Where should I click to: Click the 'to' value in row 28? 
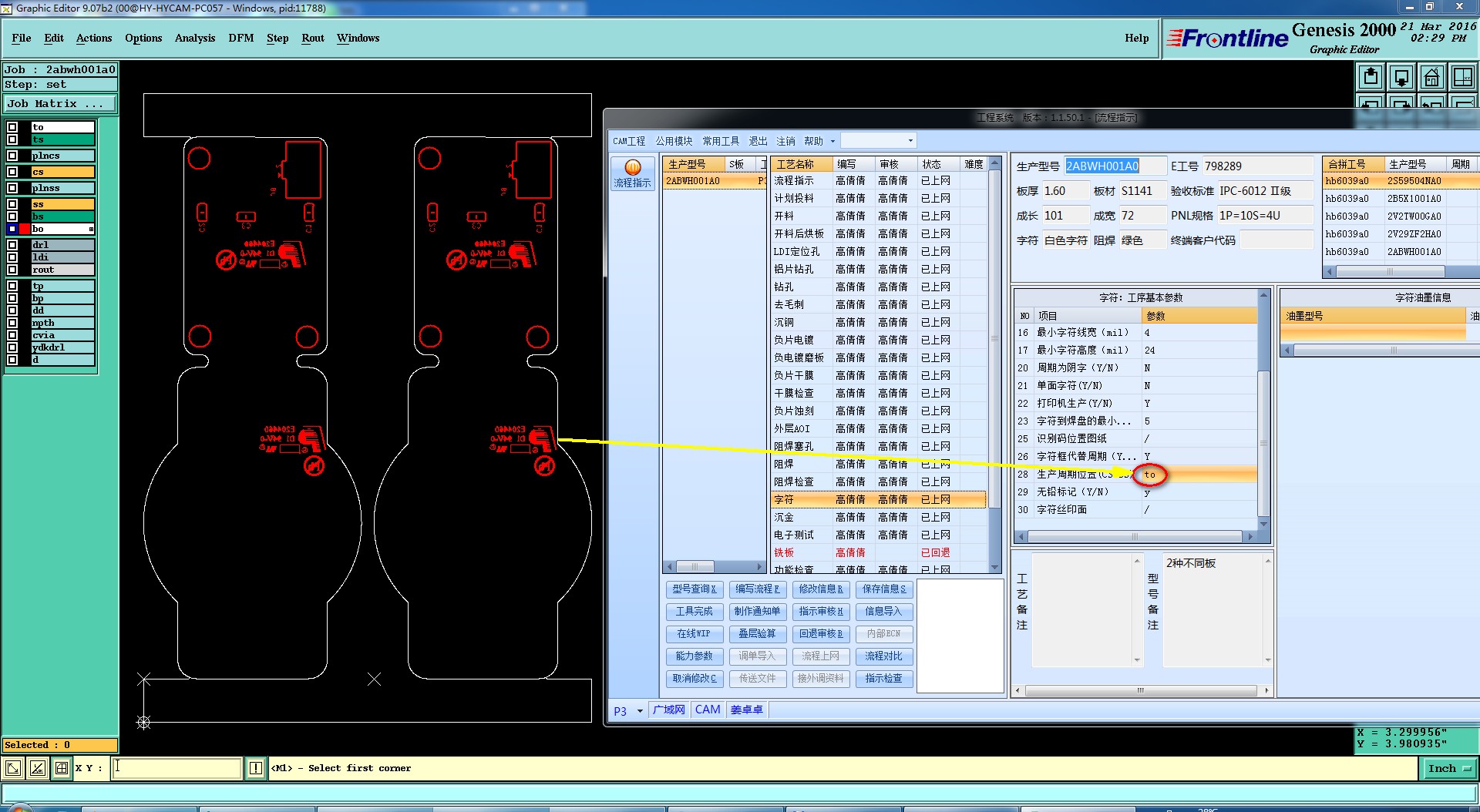pos(1149,475)
